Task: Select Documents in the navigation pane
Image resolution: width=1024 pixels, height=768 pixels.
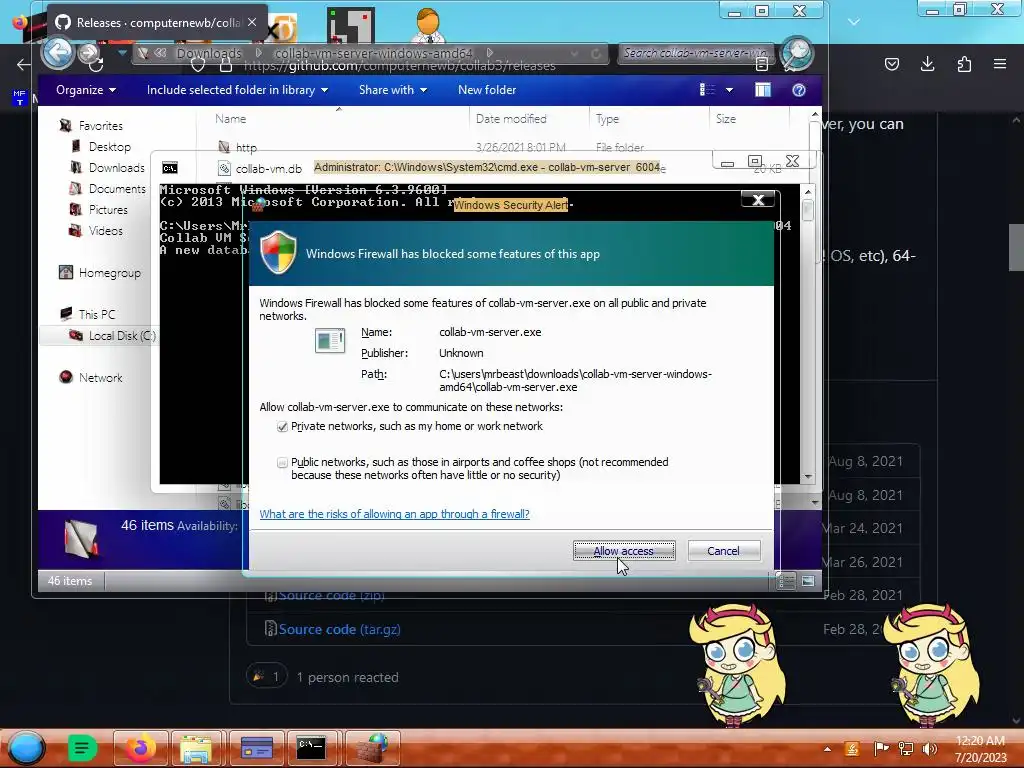Action: click(x=117, y=189)
